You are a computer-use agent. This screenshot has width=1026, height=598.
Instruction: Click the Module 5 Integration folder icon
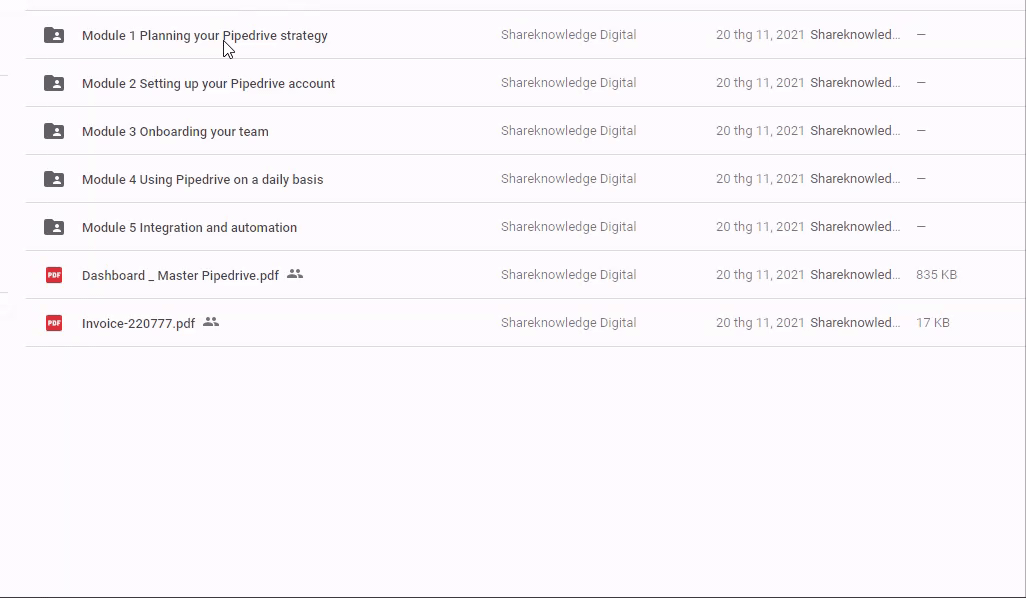pos(54,227)
